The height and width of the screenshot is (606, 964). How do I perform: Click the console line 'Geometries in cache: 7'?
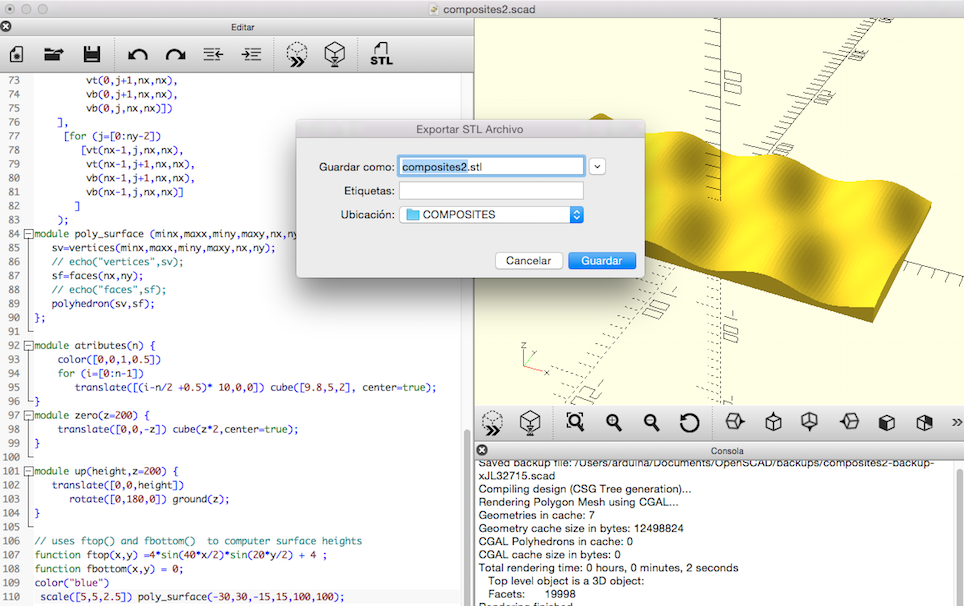click(x=536, y=515)
